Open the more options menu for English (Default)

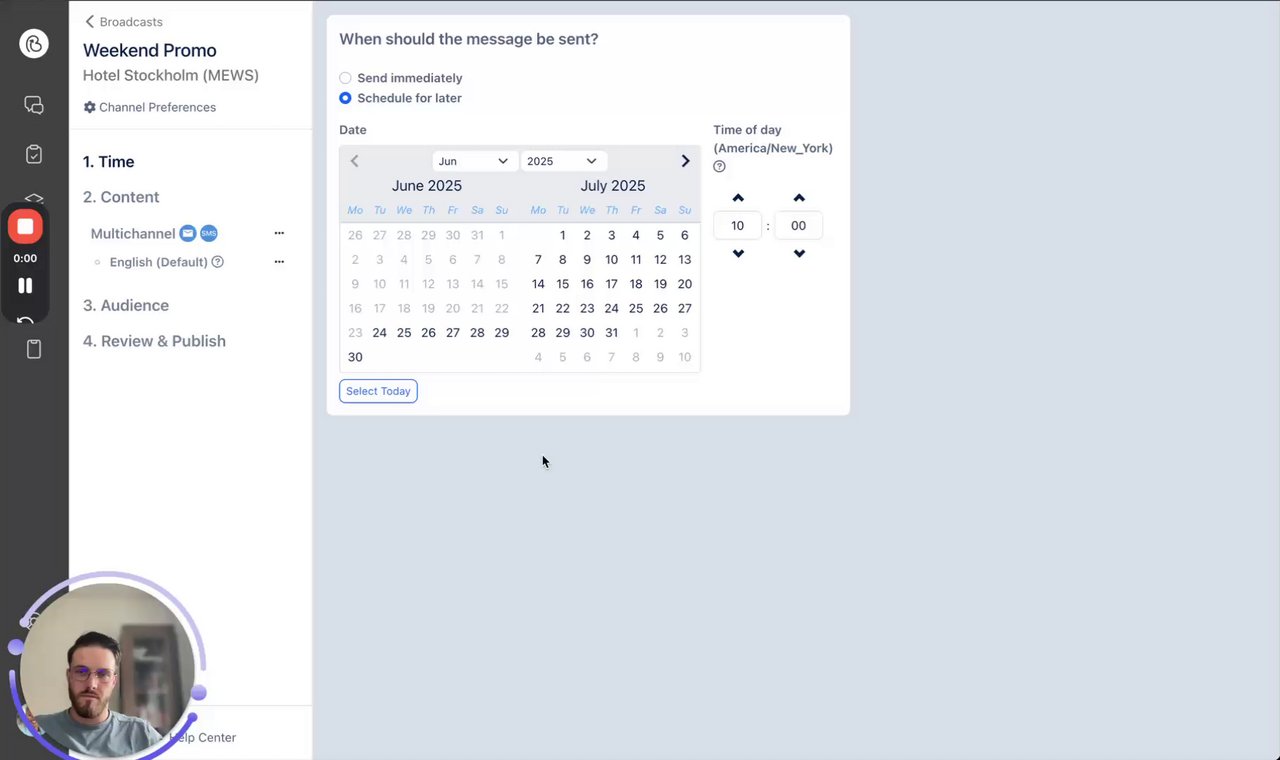click(279, 262)
